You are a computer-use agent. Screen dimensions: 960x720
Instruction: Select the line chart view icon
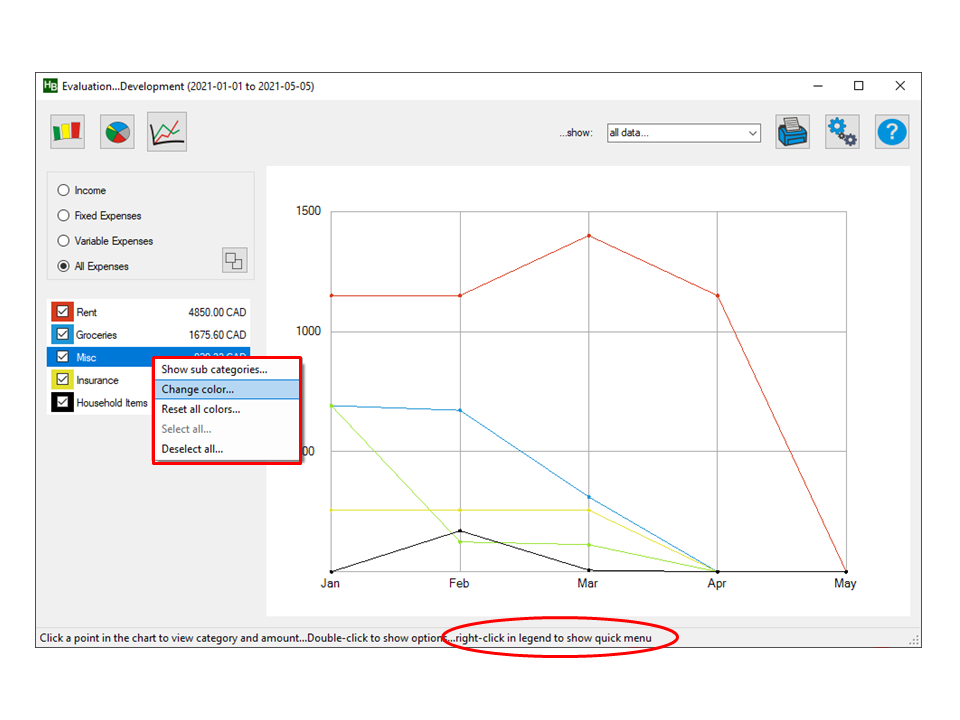[167, 131]
